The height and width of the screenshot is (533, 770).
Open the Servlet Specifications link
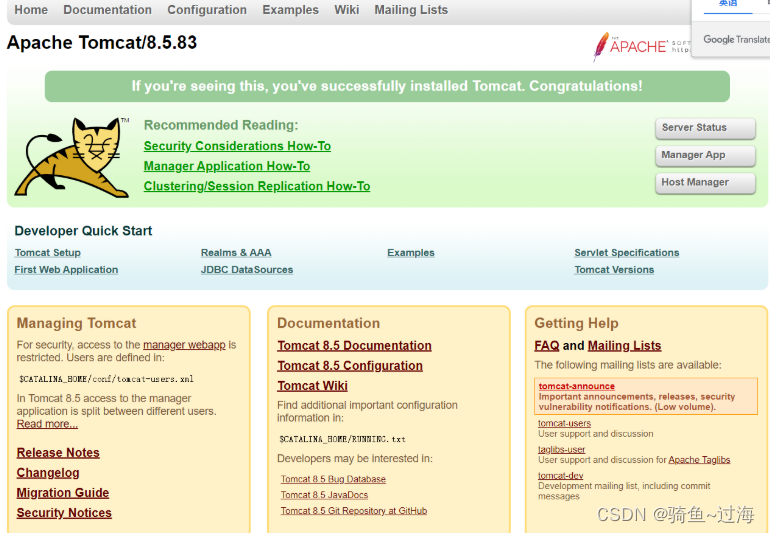click(x=627, y=252)
